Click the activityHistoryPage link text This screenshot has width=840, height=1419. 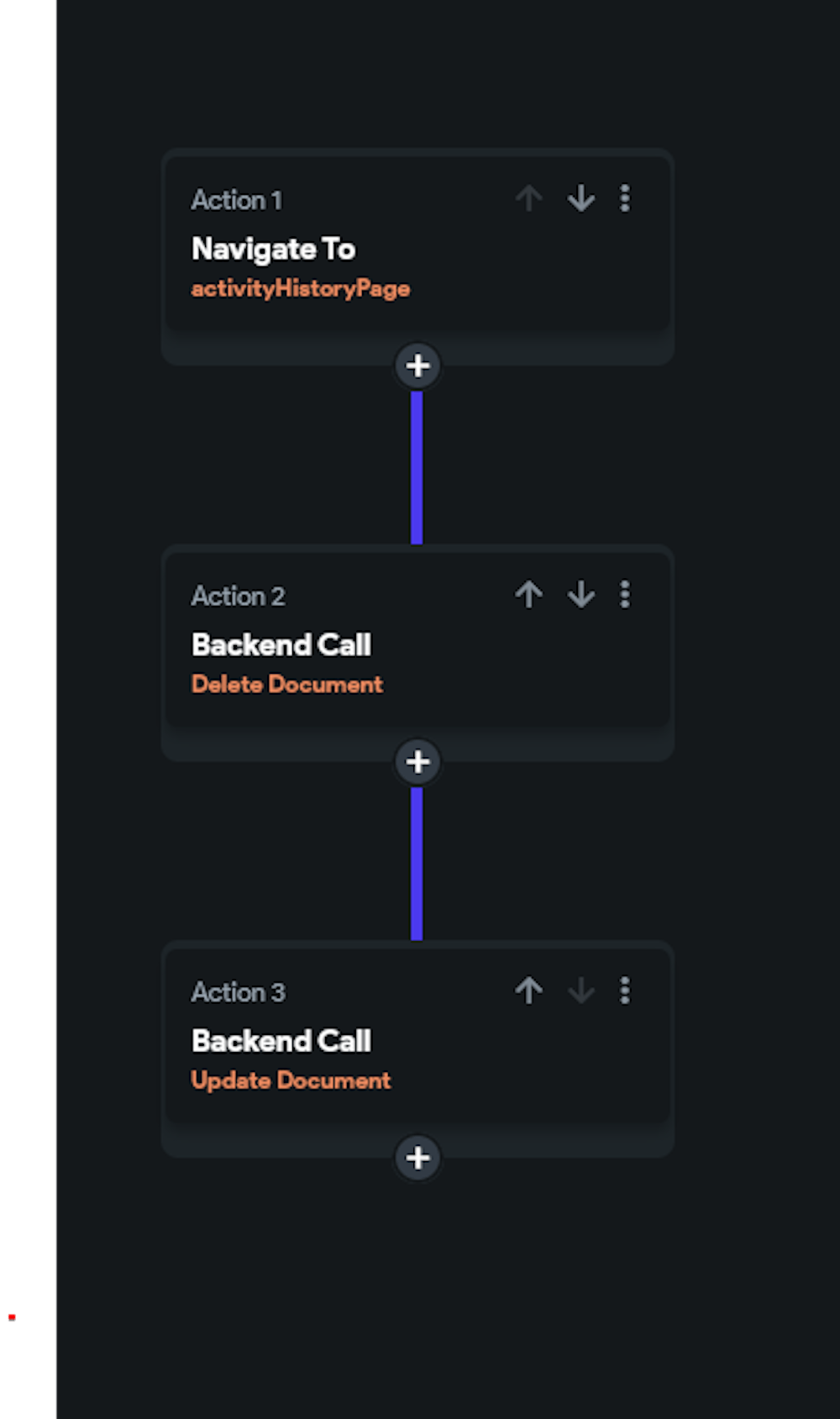coord(300,289)
